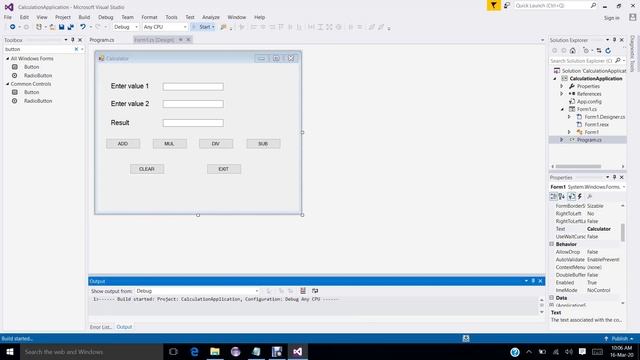The height and width of the screenshot is (360, 640).
Task: Select Form1.resx in Solution Explorer
Action: pos(596,124)
